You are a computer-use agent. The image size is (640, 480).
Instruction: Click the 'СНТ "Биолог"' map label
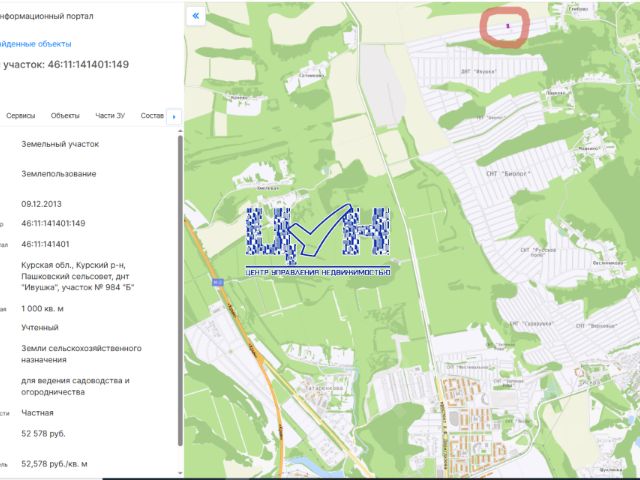pos(508,173)
